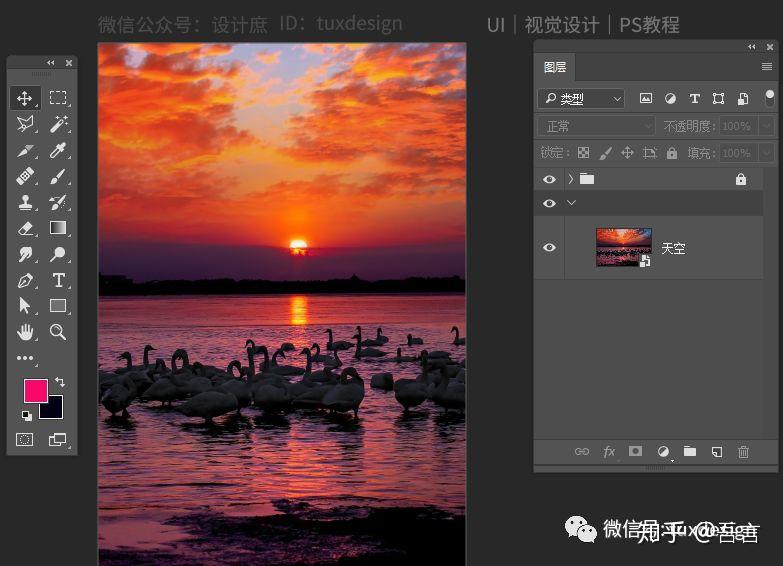Select the Healing Brush bandage tool
Image resolution: width=783 pixels, height=566 pixels.
pos(25,176)
